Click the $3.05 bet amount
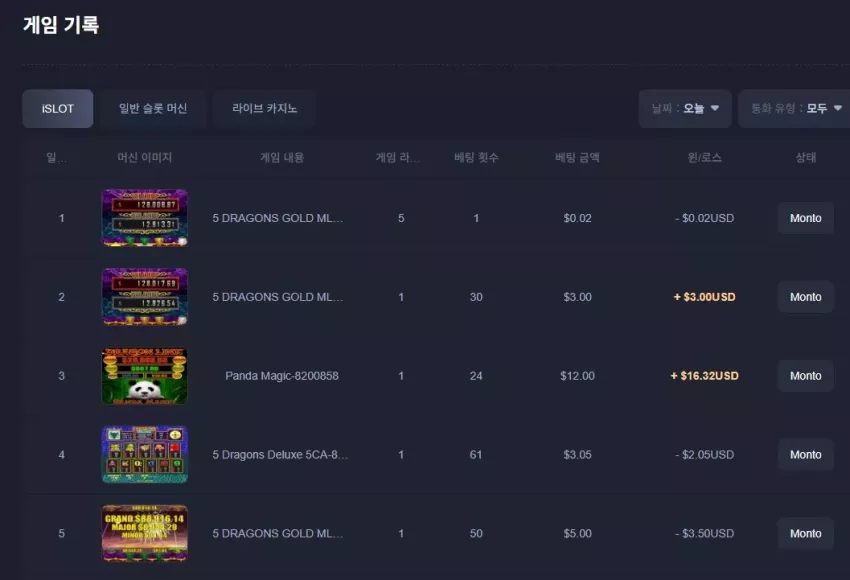Image resolution: width=850 pixels, height=580 pixels. click(x=577, y=455)
